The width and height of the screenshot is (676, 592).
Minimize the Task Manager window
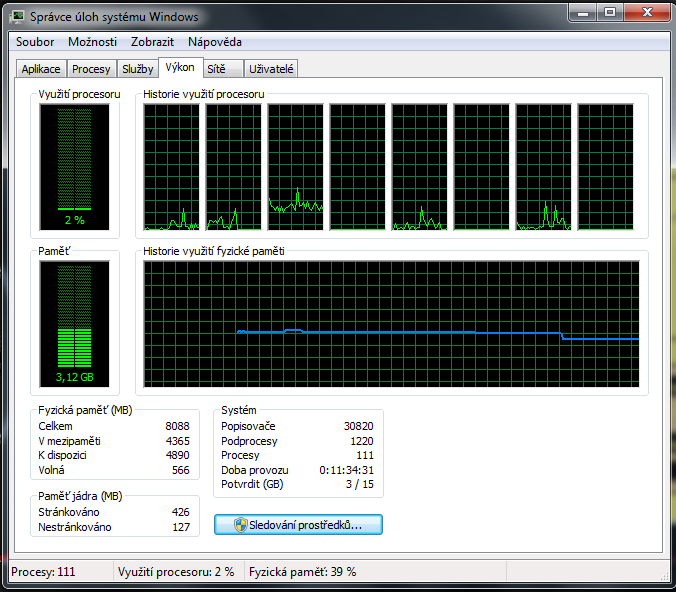click(x=583, y=13)
